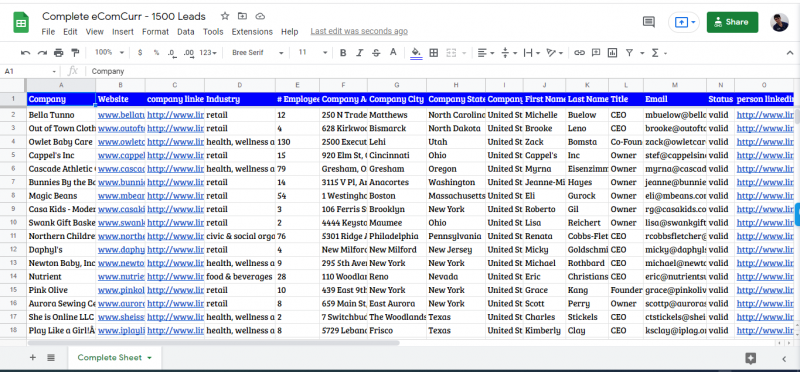The width and height of the screenshot is (800, 372).
Task: Open text wrapping dropdown
Action: 532,53
